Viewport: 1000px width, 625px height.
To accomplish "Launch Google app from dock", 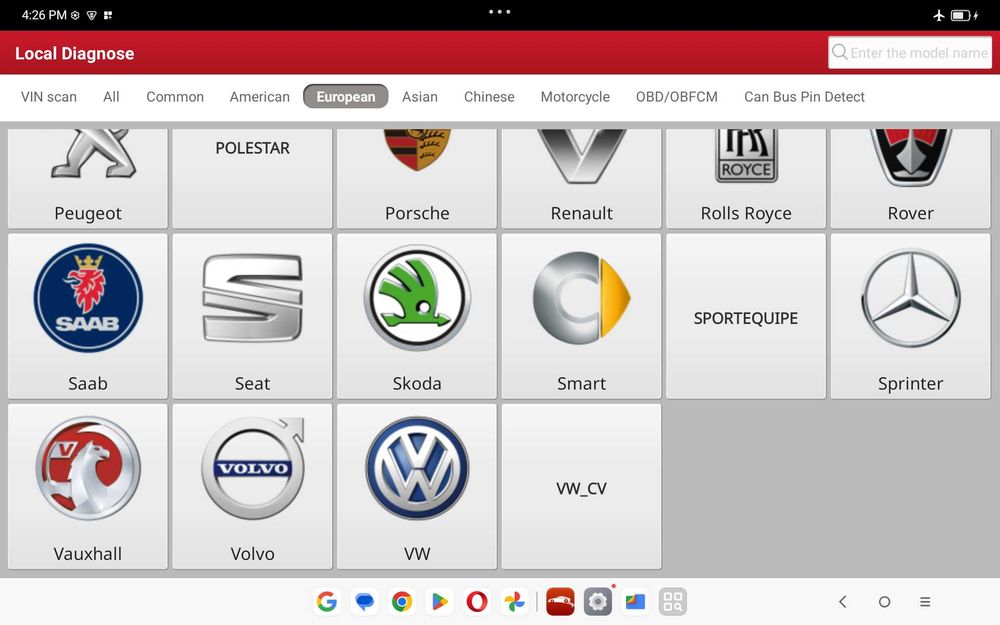I will pyautogui.click(x=327, y=601).
